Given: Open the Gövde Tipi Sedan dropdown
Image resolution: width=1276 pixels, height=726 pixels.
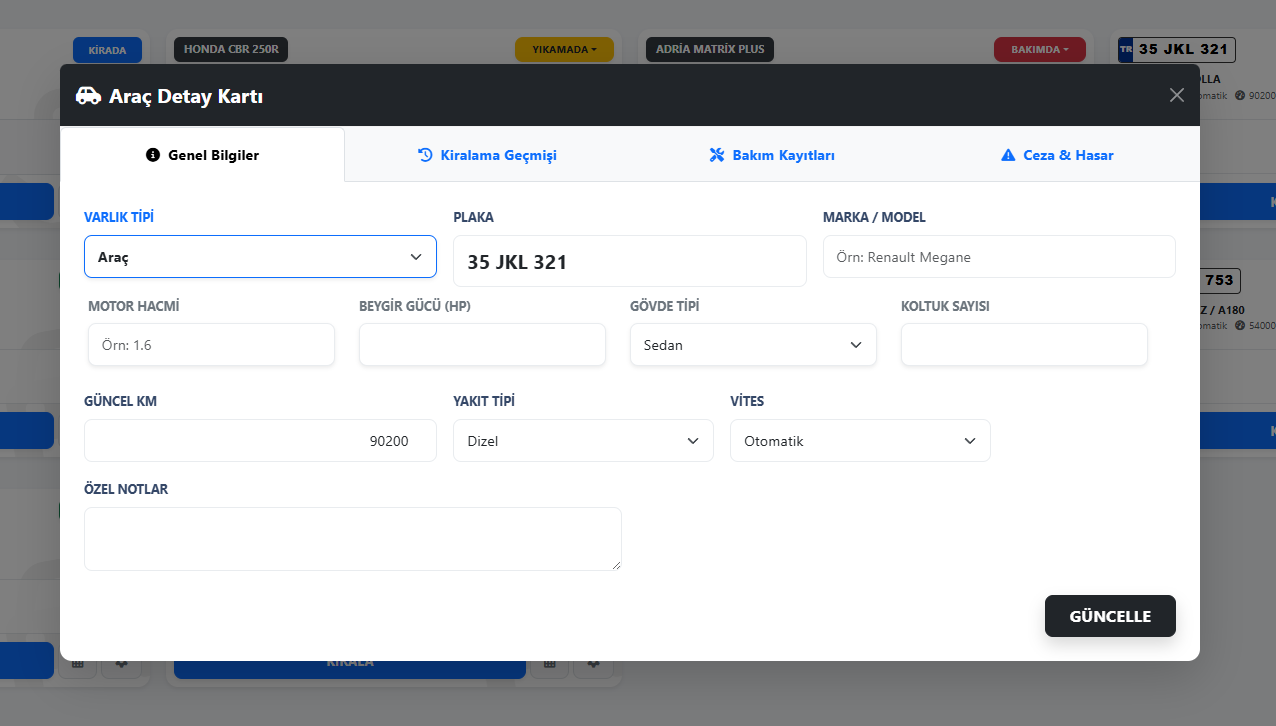Looking at the screenshot, I should pos(753,345).
